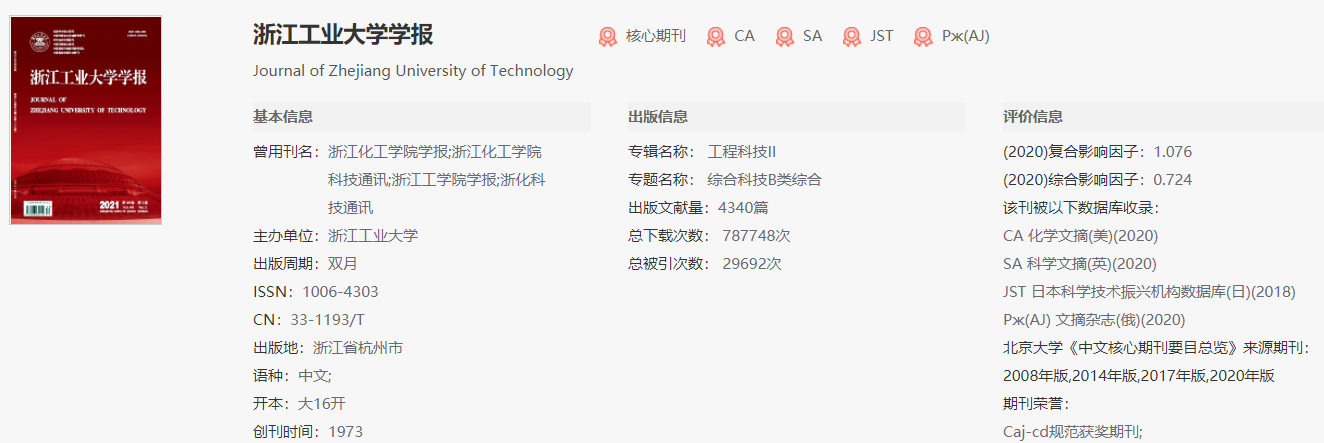Click the Рж(AJ) badge label
The height and width of the screenshot is (443, 1324).
[x=965, y=36]
